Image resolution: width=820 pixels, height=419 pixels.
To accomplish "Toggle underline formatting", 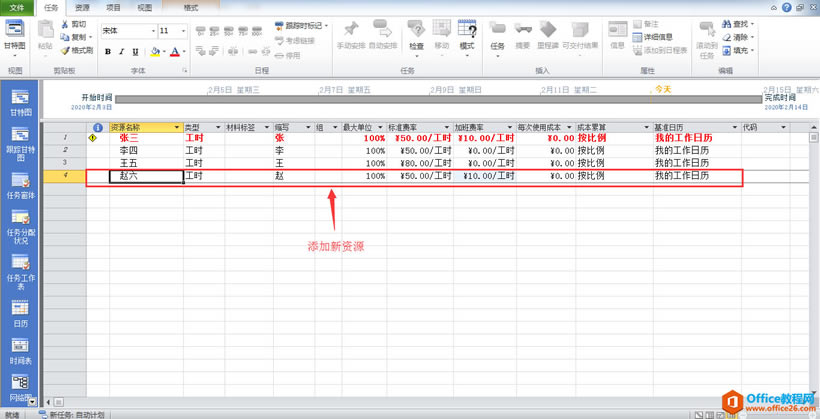I will click(136, 52).
